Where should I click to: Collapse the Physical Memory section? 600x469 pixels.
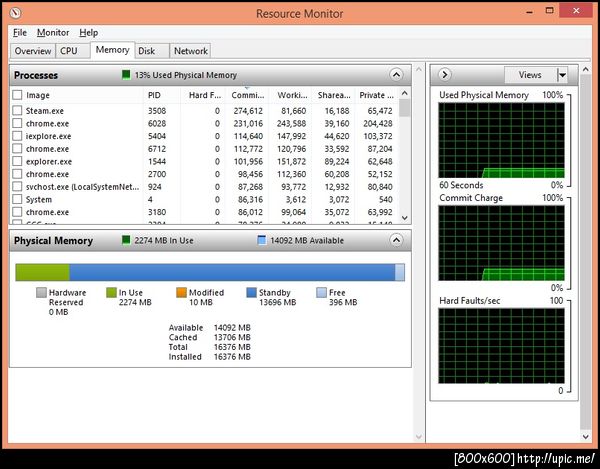coord(396,240)
